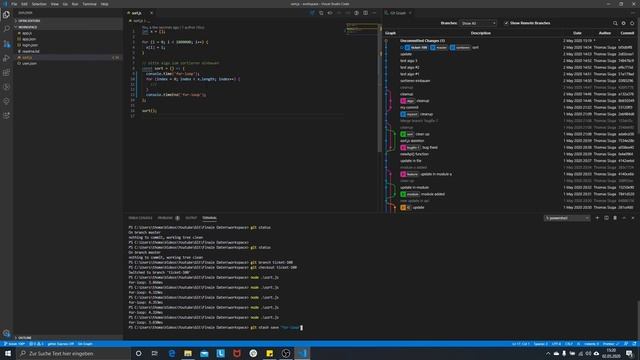Kill the terminal with trash icon
Image resolution: width=640 pixels, height=360 pixels.
615,218
